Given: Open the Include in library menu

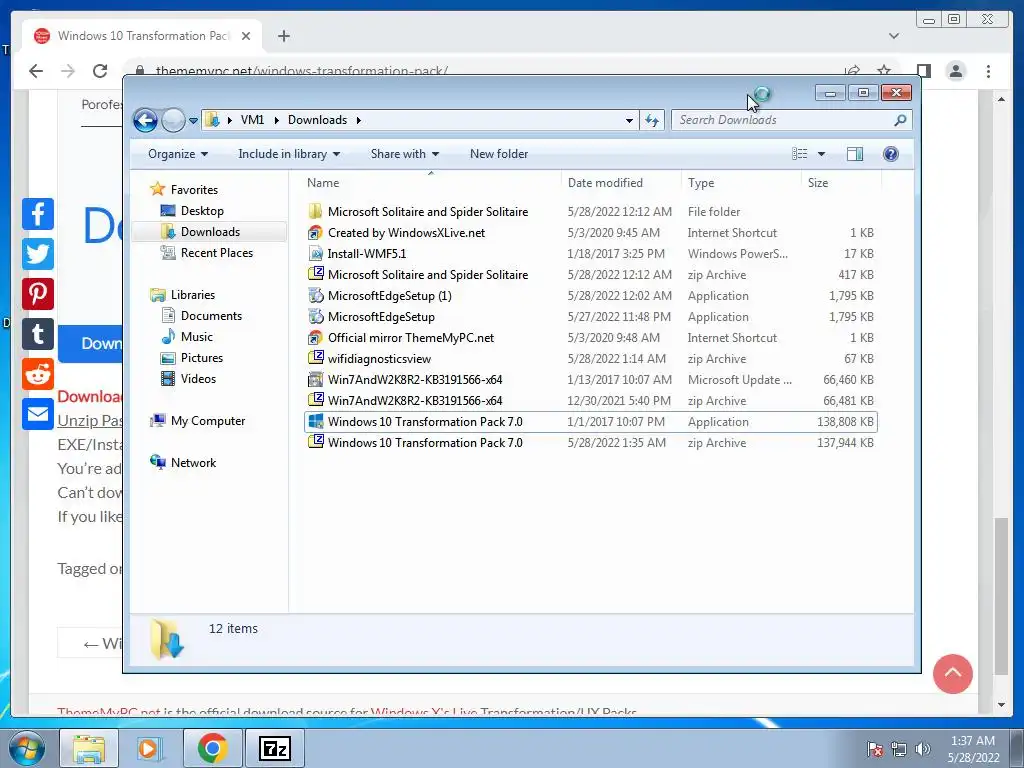Looking at the screenshot, I should click(289, 154).
